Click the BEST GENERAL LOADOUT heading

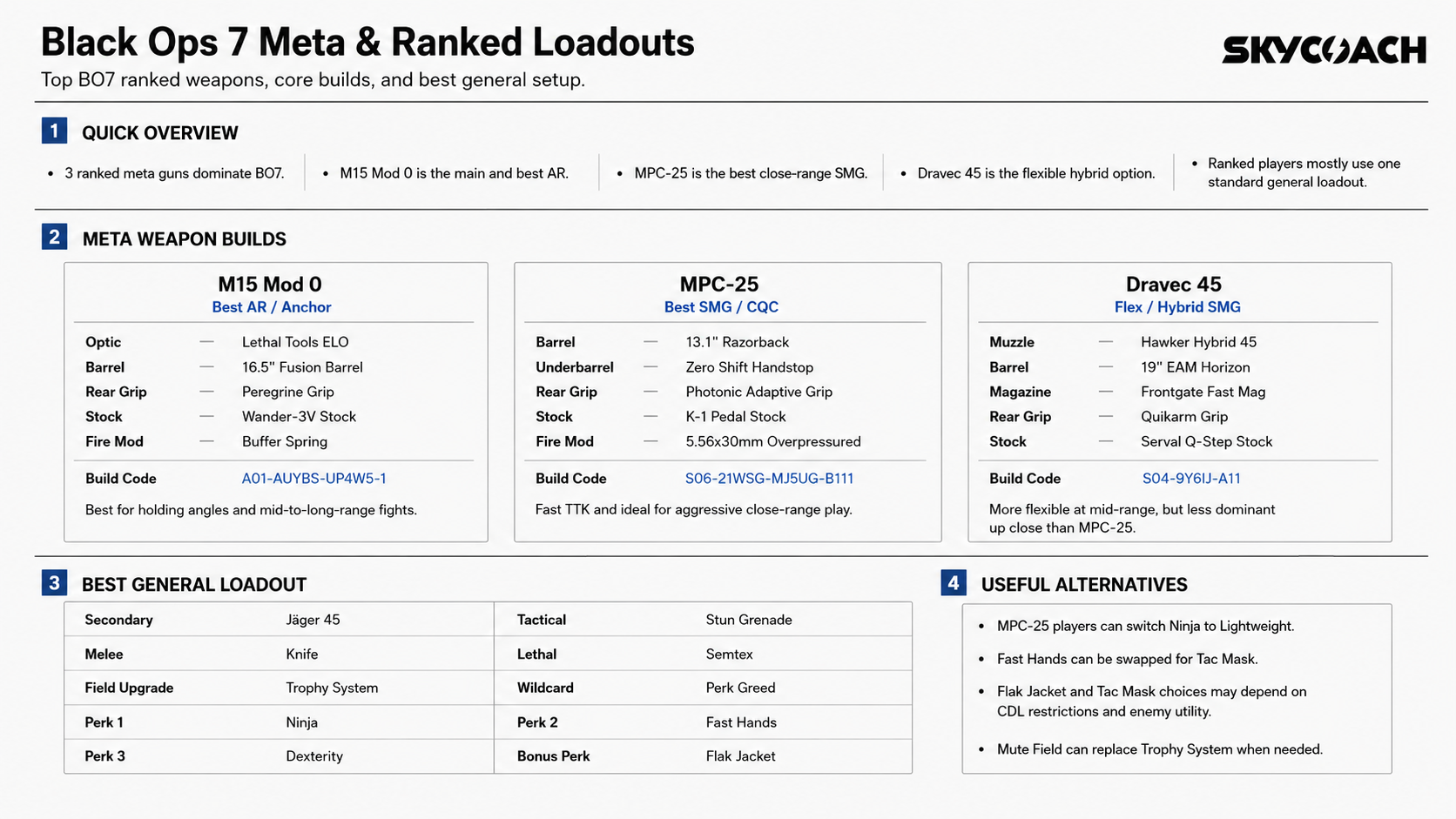pyautogui.click(x=194, y=585)
